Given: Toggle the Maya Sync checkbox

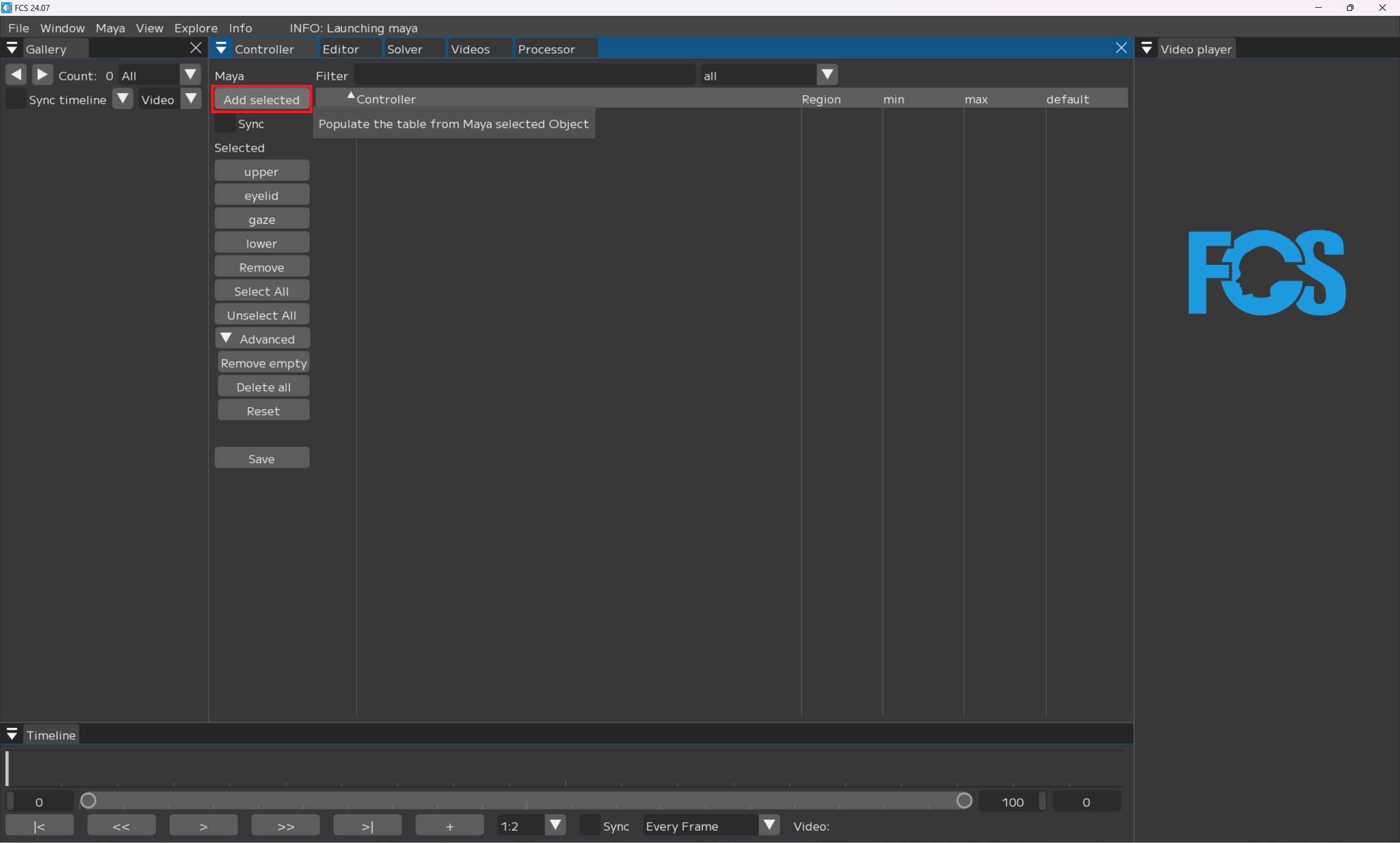Looking at the screenshot, I should 225,123.
